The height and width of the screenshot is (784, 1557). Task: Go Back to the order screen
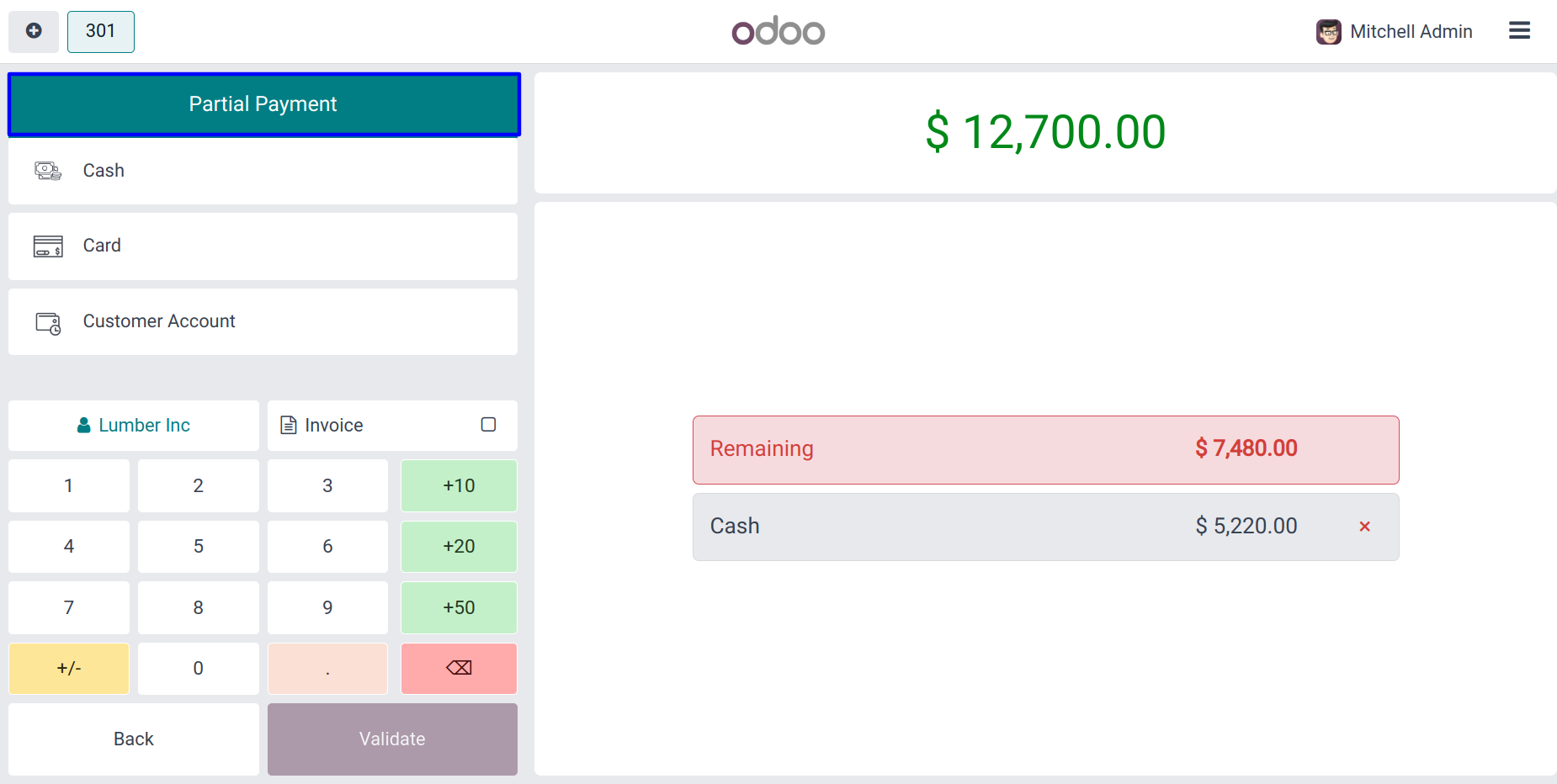(x=134, y=739)
